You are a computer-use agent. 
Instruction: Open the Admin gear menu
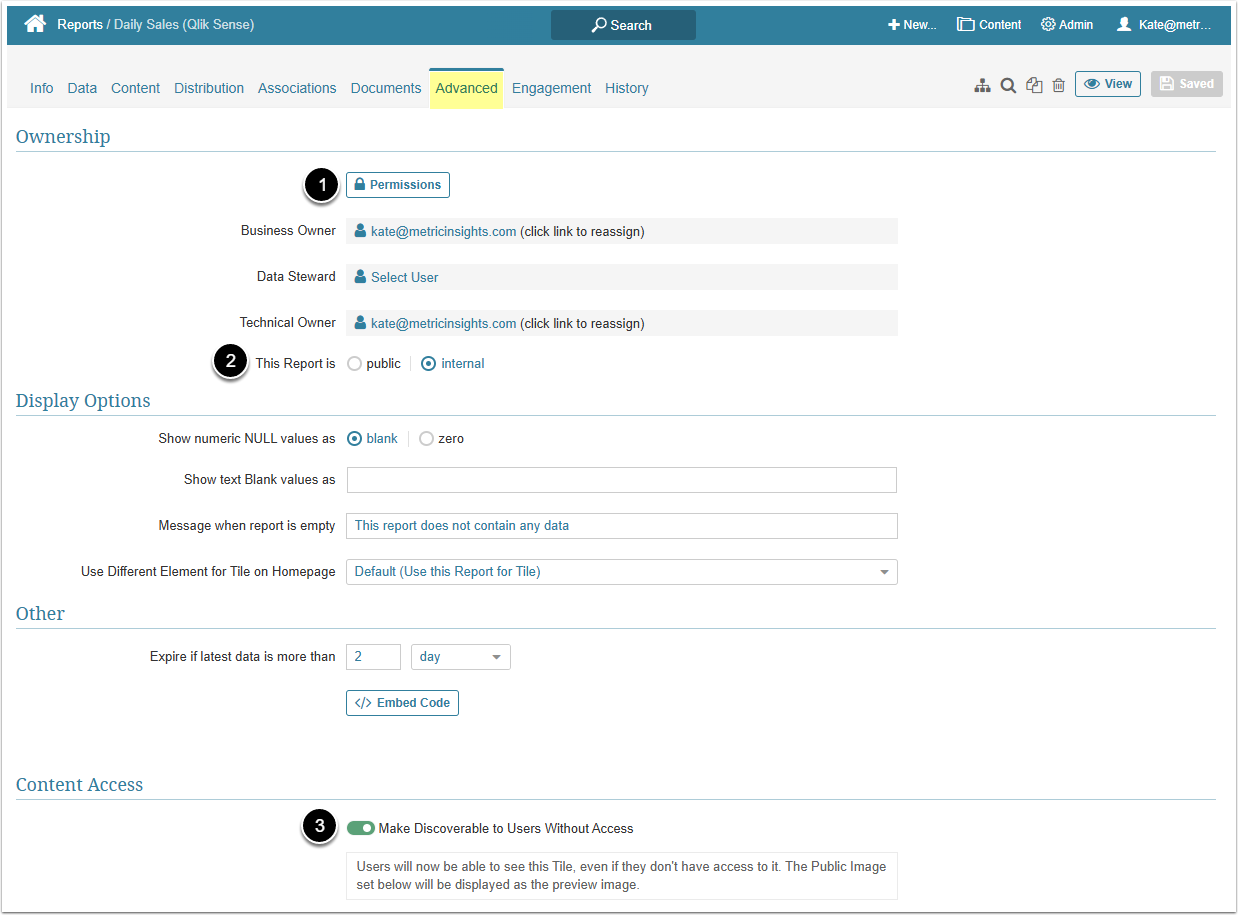pos(1067,25)
